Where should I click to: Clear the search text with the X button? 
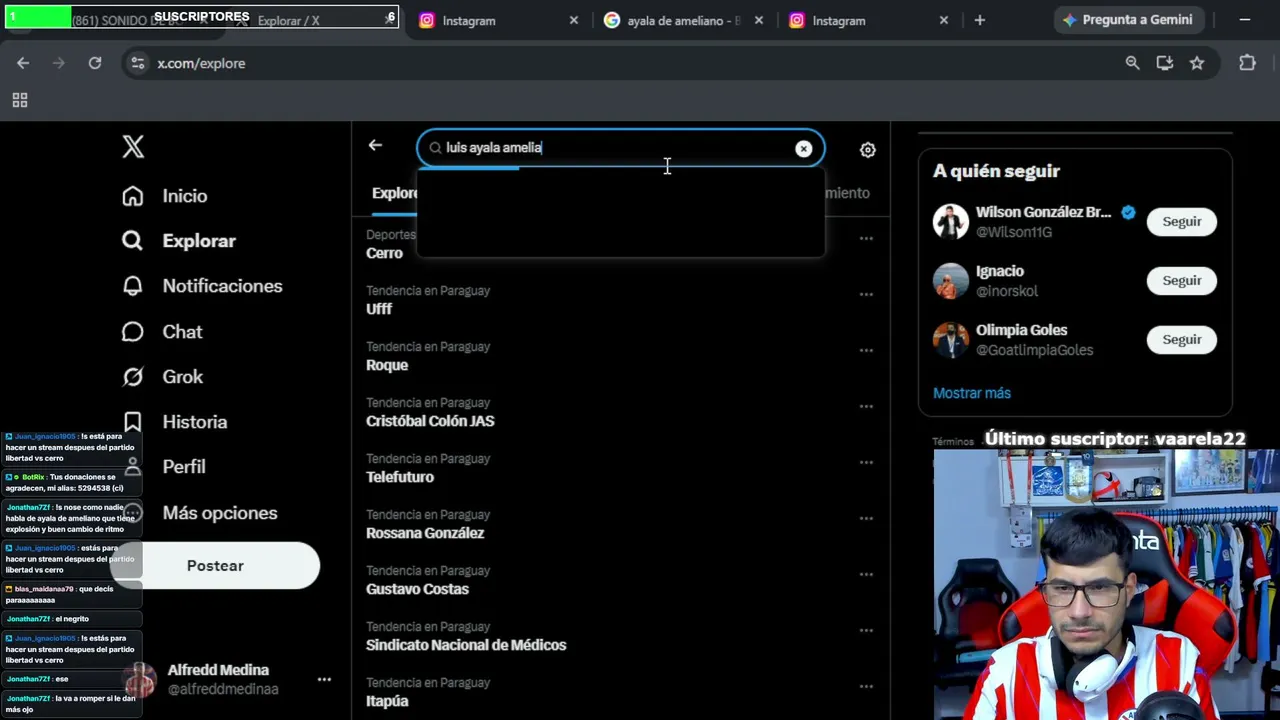tap(803, 149)
